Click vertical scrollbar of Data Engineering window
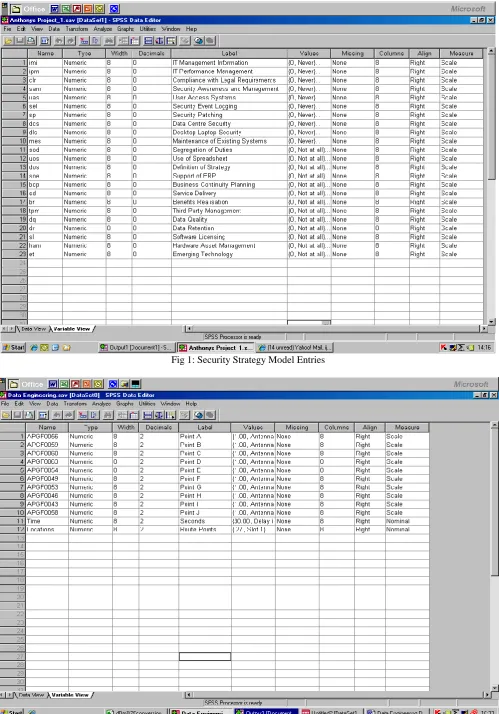The image size is (499, 714). [x=495, y=557]
